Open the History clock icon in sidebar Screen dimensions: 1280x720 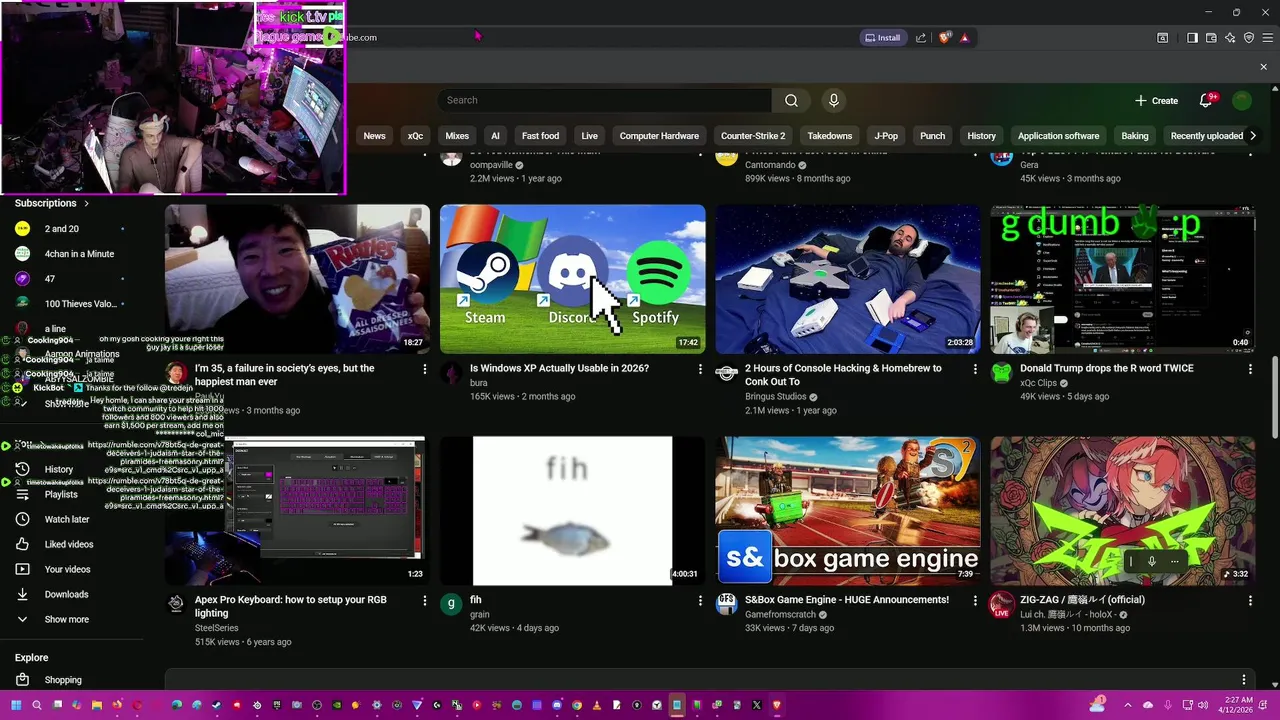click(x=22, y=469)
